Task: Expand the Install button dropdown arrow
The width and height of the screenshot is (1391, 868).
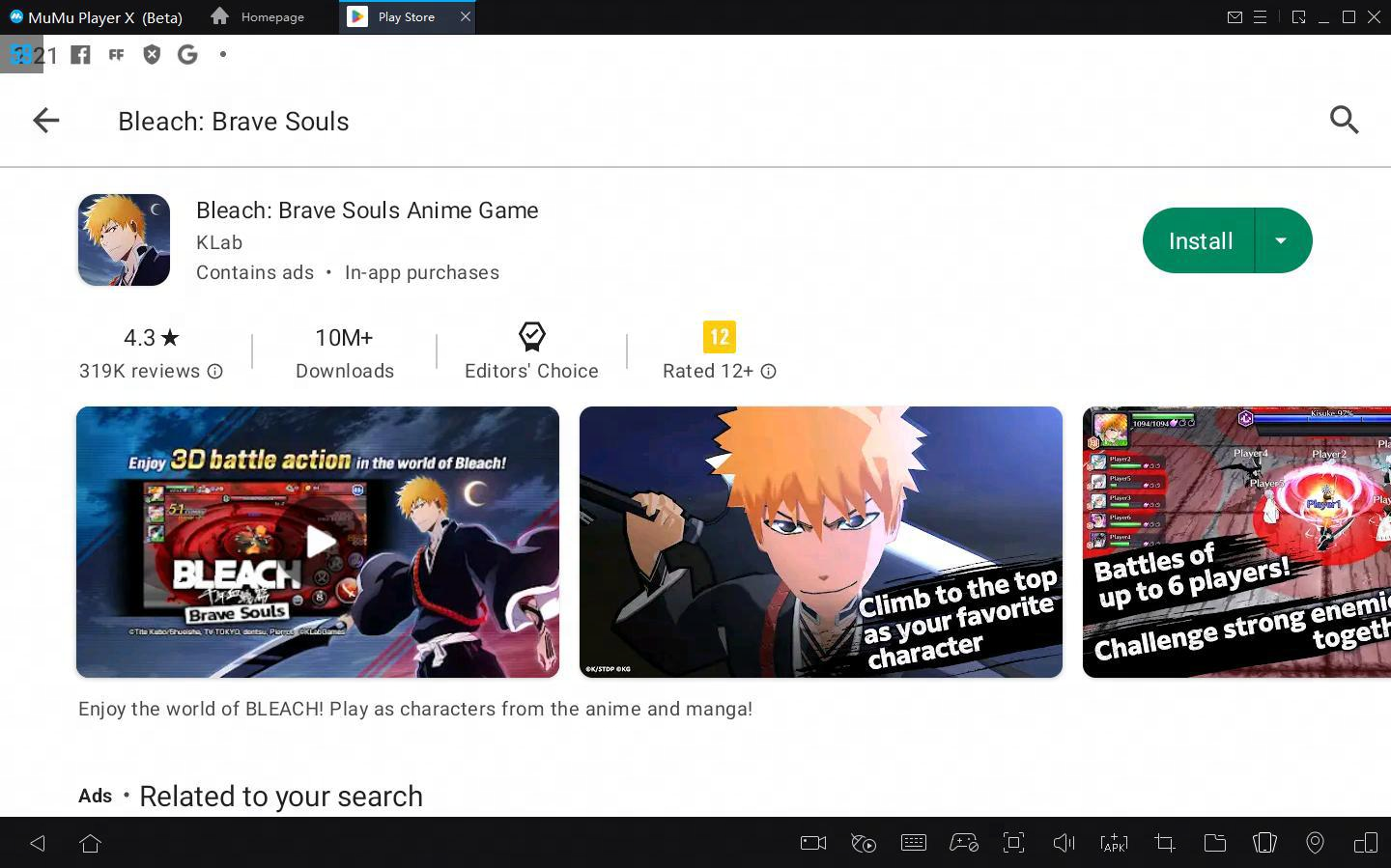Action: 1281,240
